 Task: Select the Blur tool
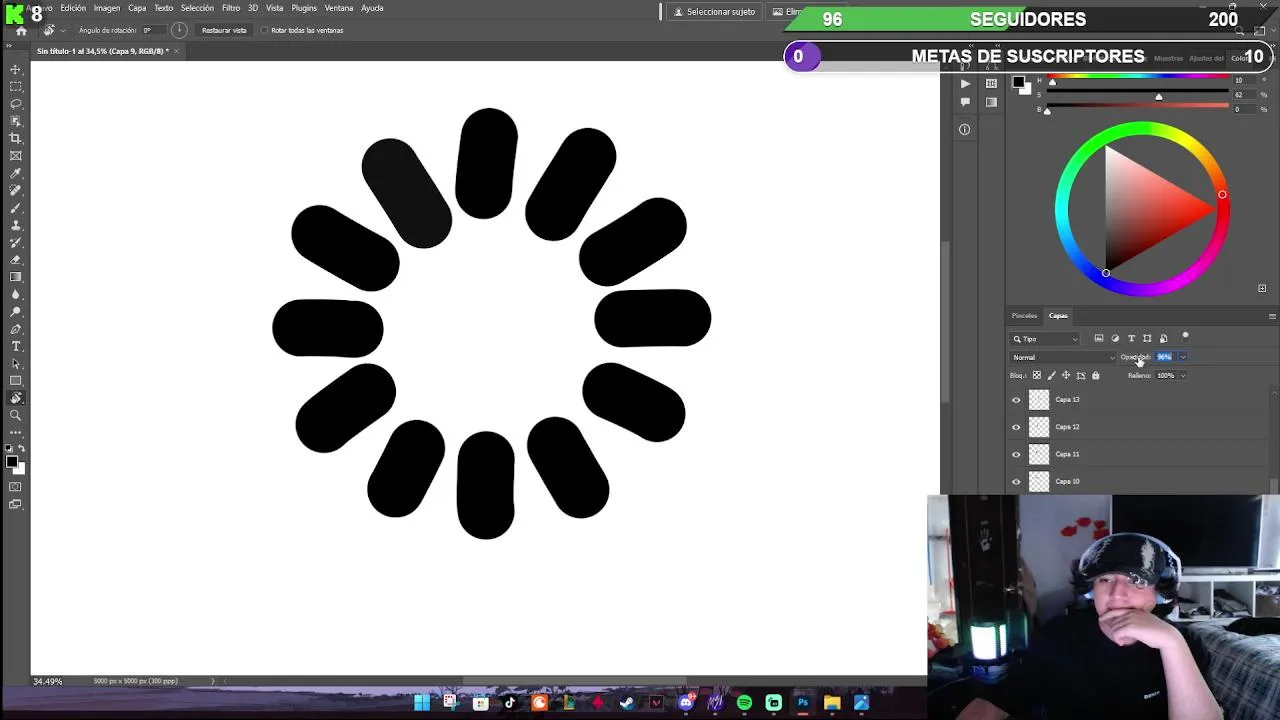point(16,294)
